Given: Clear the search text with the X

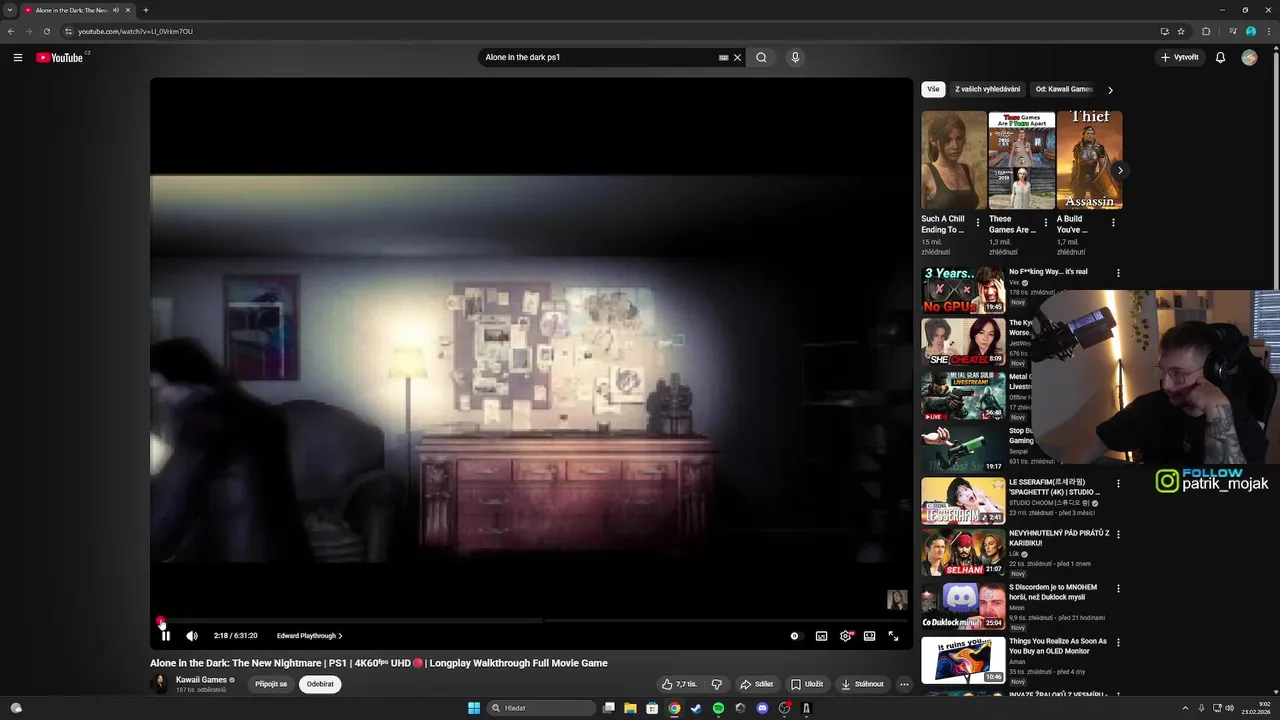Looking at the screenshot, I should (x=738, y=58).
